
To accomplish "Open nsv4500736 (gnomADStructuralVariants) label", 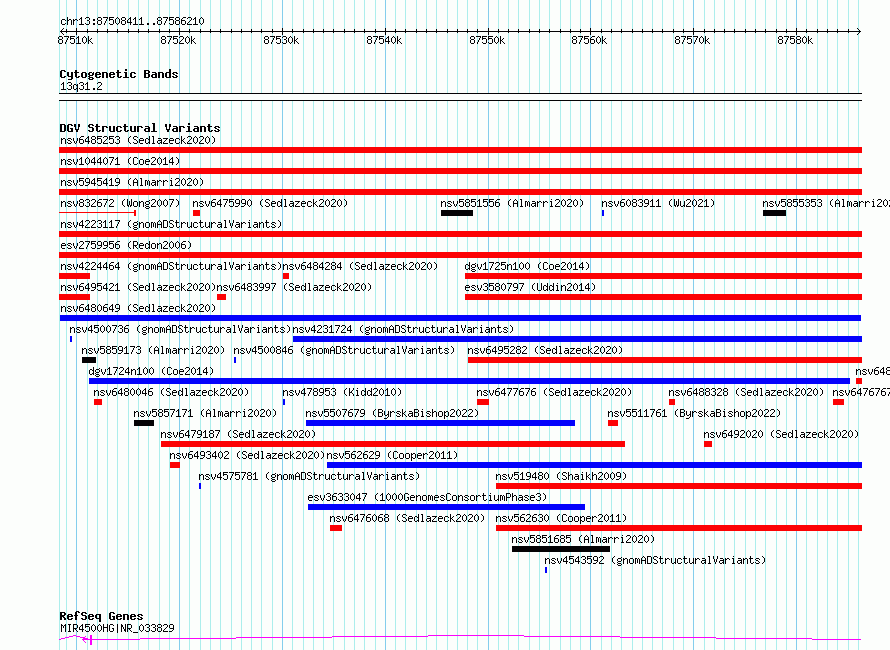I will pos(180,329).
